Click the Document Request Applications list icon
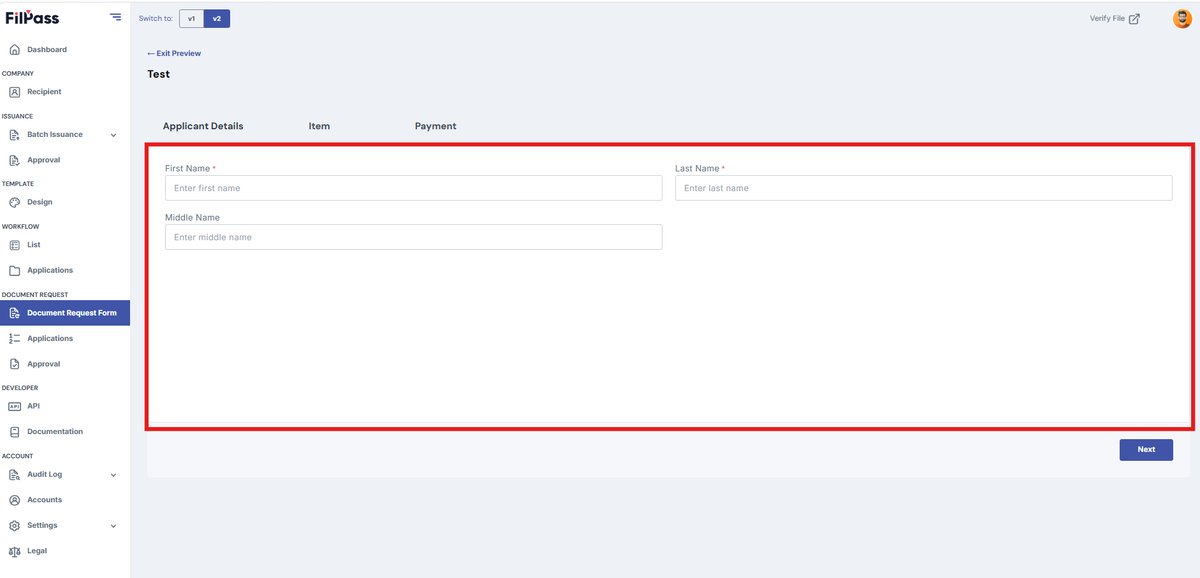 (x=14, y=339)
